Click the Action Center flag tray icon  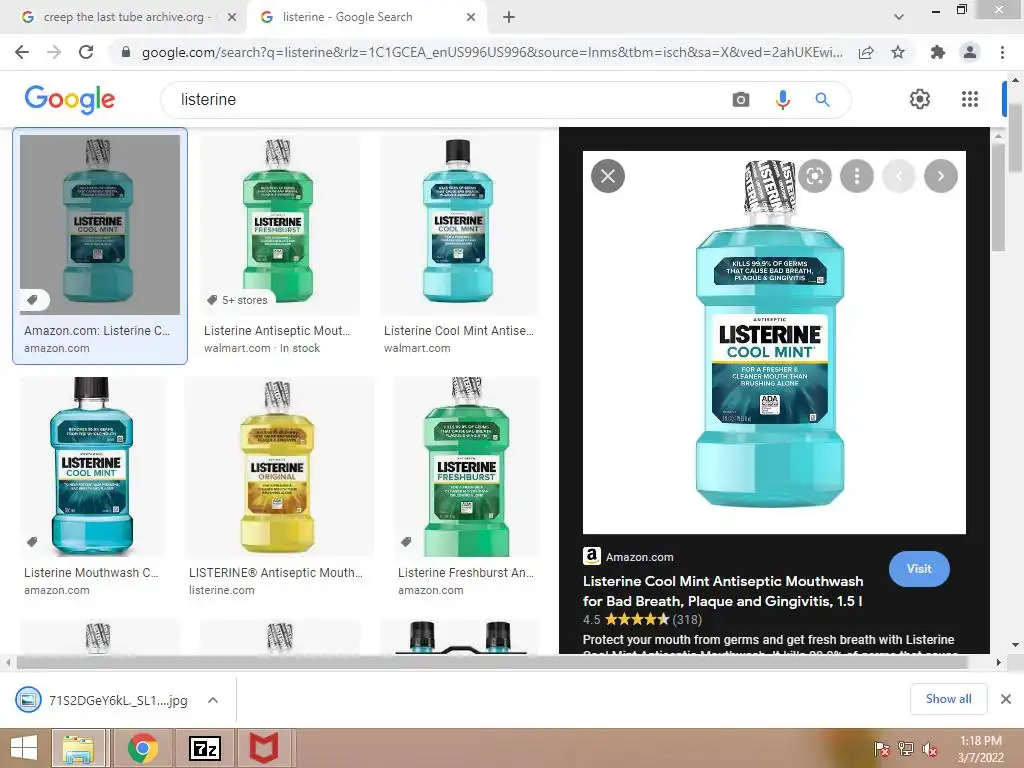(x=881, y=749)
